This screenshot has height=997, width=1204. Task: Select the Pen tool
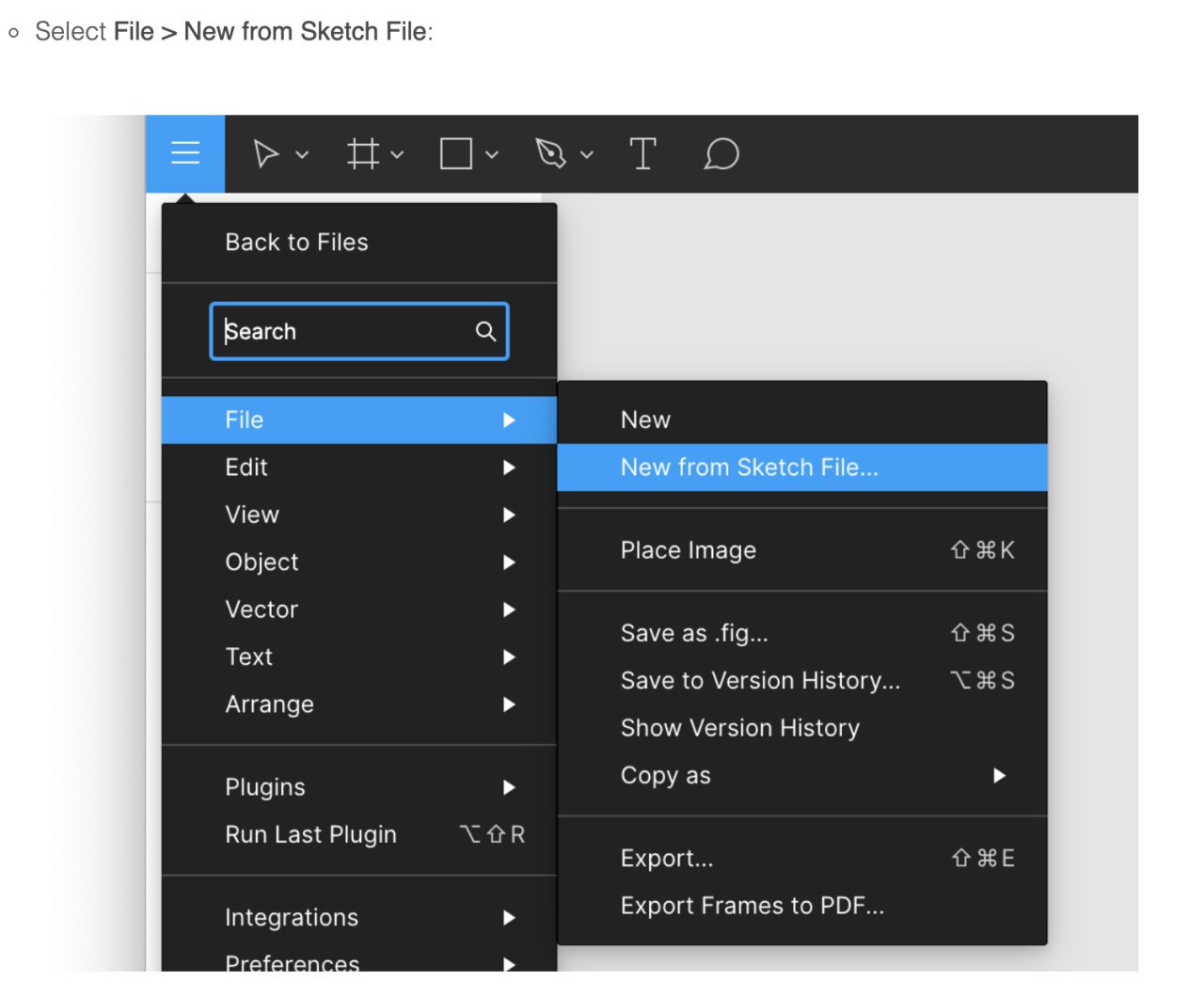(x=551, y=153)
